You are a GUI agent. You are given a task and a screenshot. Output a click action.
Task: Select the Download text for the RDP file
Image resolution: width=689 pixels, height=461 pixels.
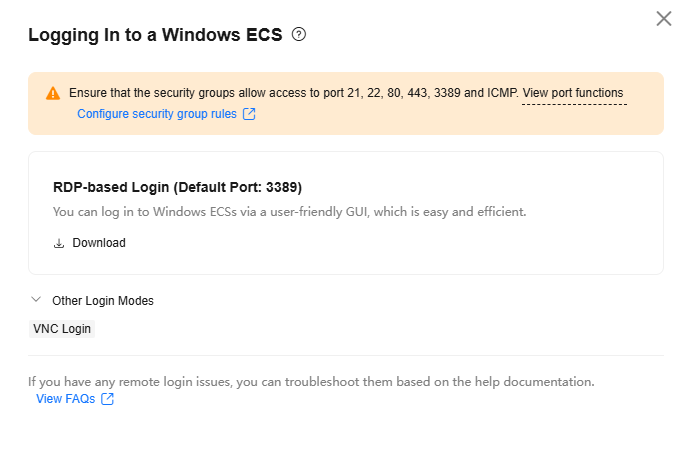99,243
